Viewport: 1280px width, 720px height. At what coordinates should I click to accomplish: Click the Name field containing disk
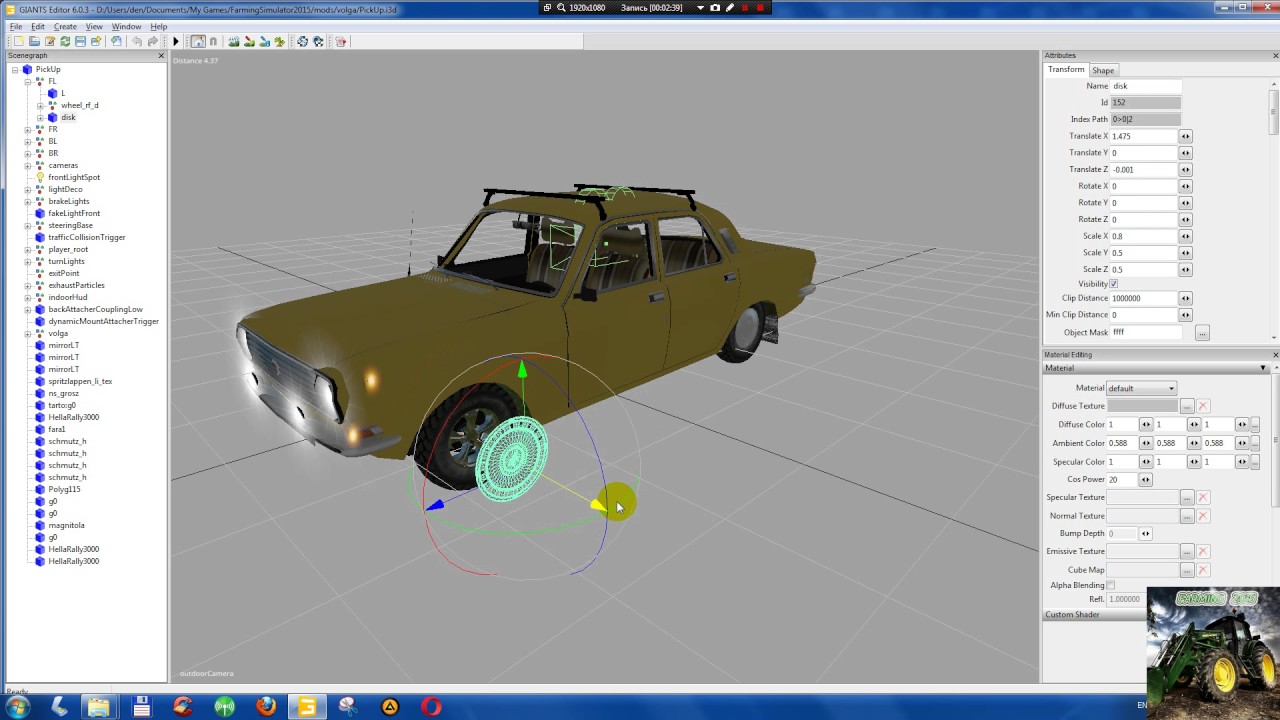coord(1146,86)
